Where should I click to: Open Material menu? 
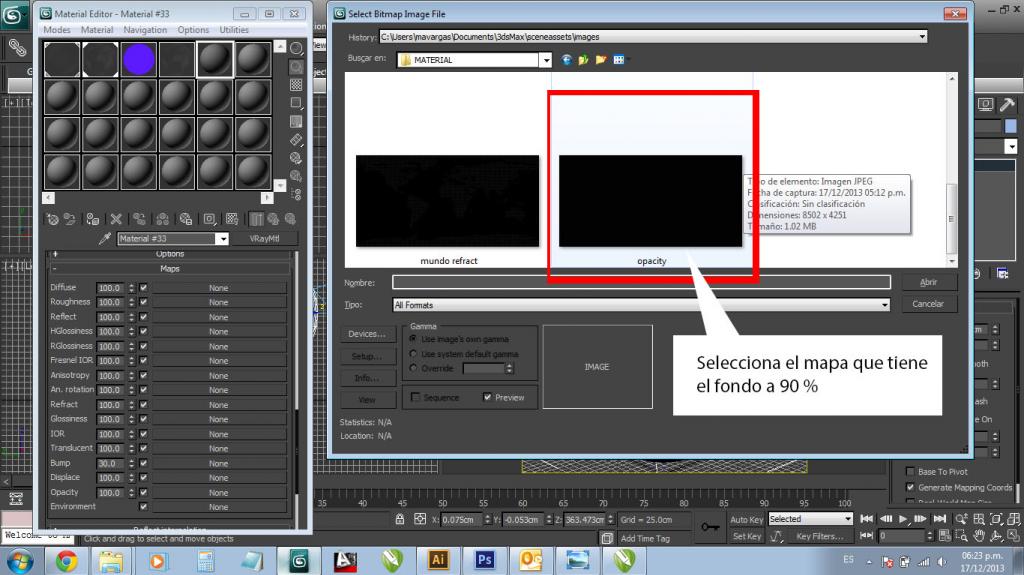97,30
